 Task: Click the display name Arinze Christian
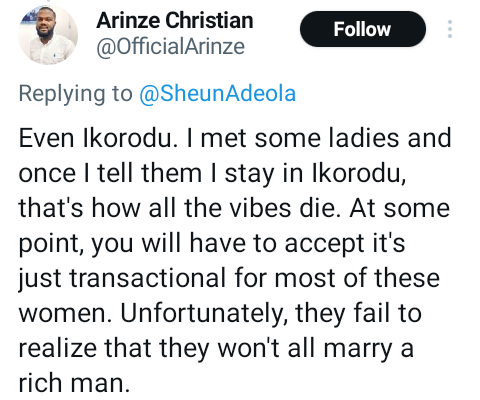coord(175,21)
